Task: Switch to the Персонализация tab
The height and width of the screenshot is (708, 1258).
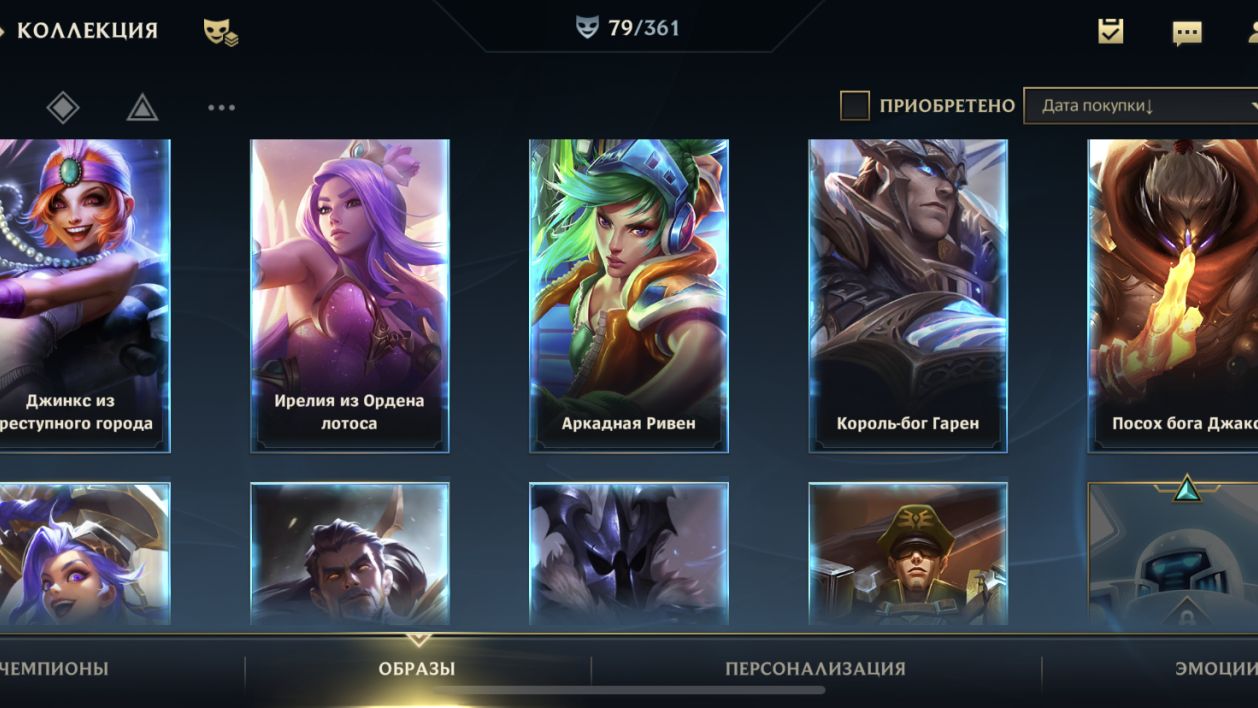Action: coord(815,669)
